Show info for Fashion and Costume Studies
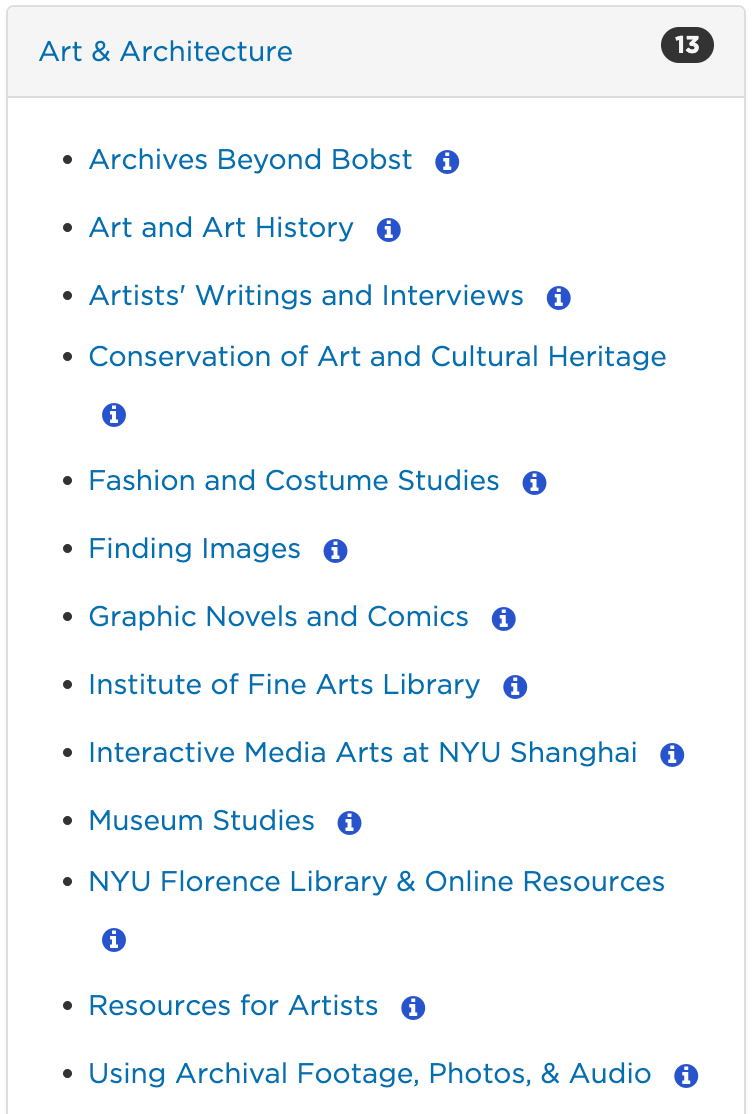This screenshot has height=1114, width=752. point(534,483)
